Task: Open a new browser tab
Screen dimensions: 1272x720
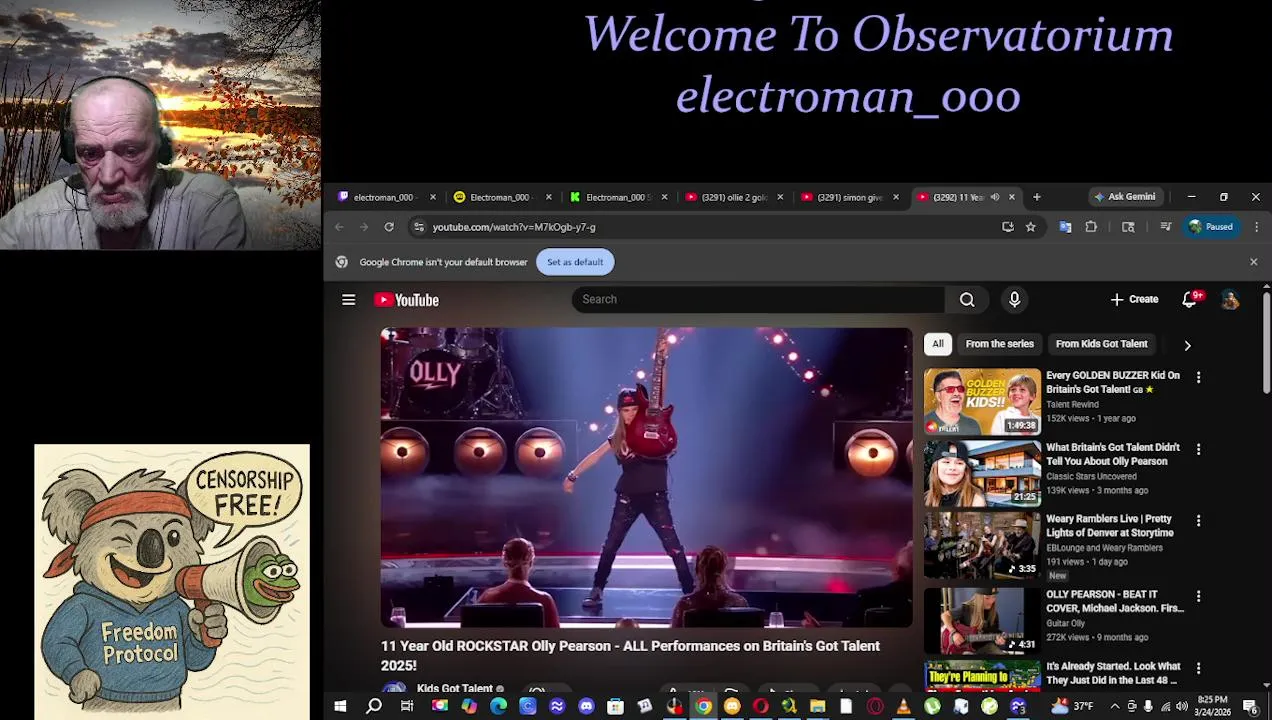Action: coord(1037,197)
